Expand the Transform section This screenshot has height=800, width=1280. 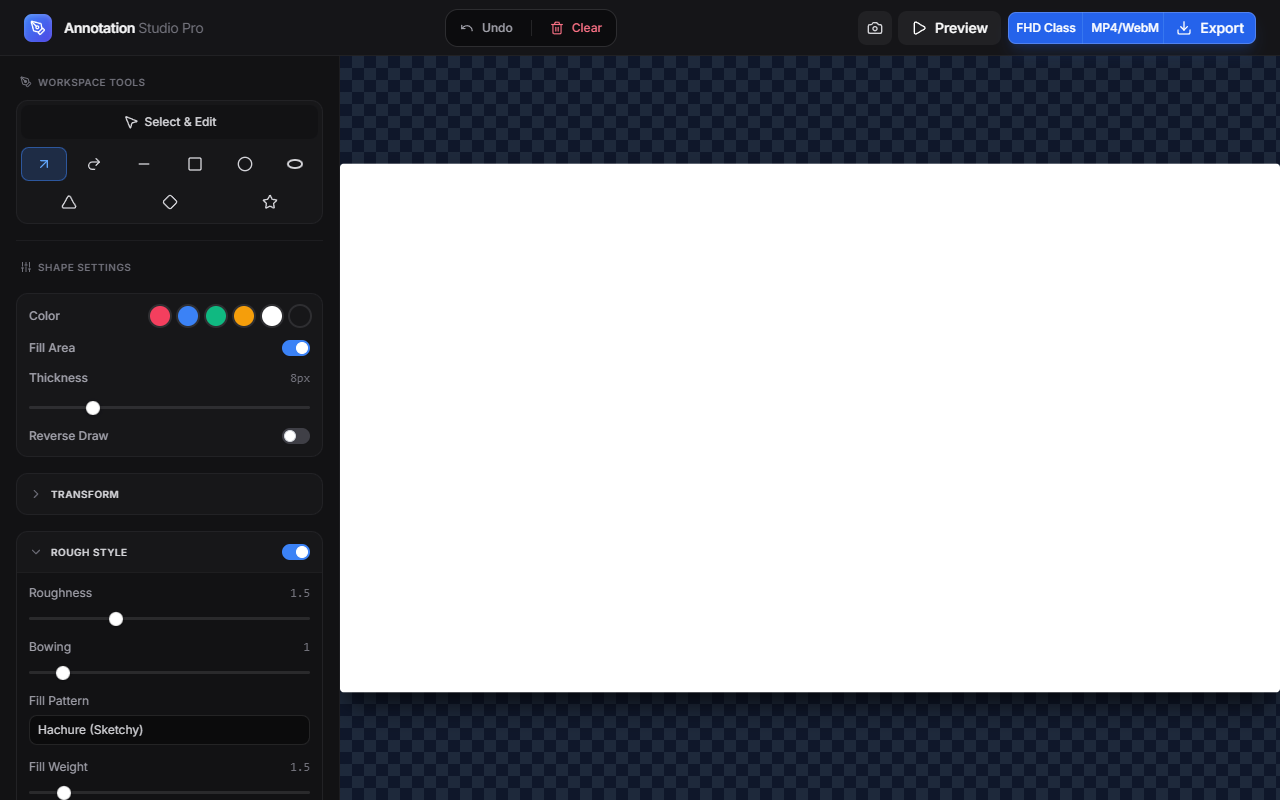[170, 494]
